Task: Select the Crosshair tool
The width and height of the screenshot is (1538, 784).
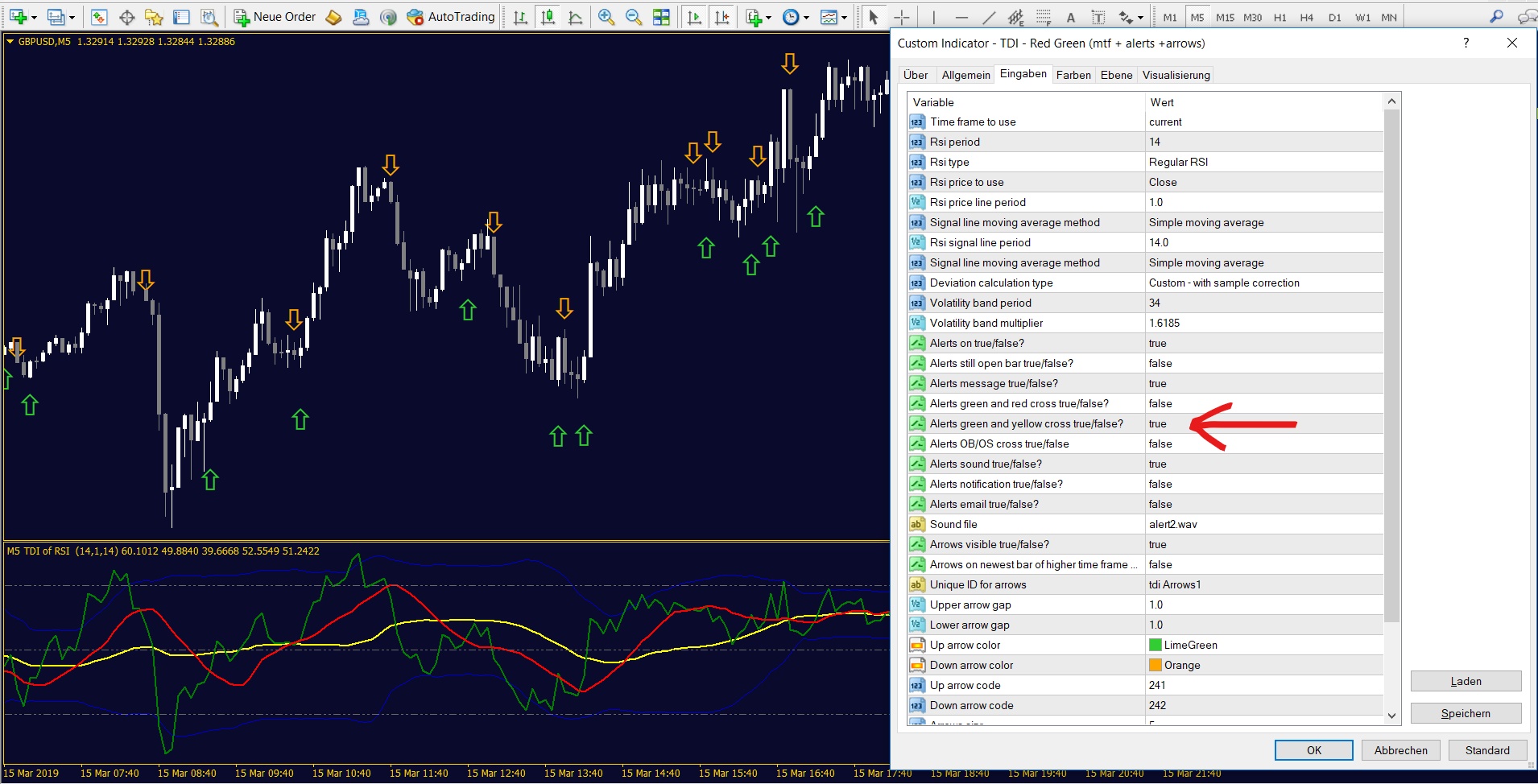Action: coord(902,17)
